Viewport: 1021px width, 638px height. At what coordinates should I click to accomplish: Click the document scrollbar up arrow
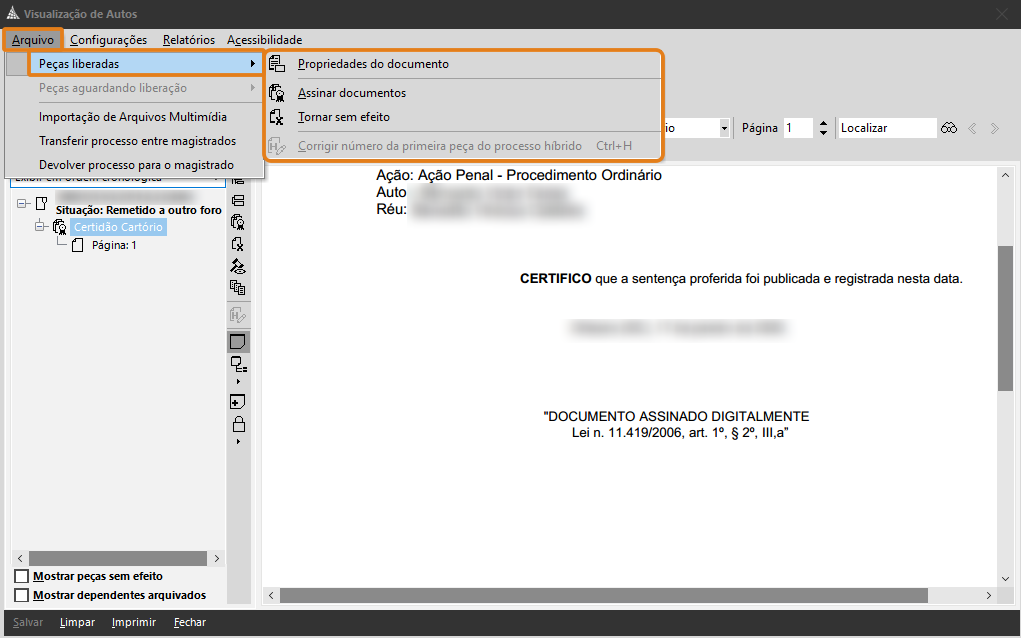(1005, 175)
